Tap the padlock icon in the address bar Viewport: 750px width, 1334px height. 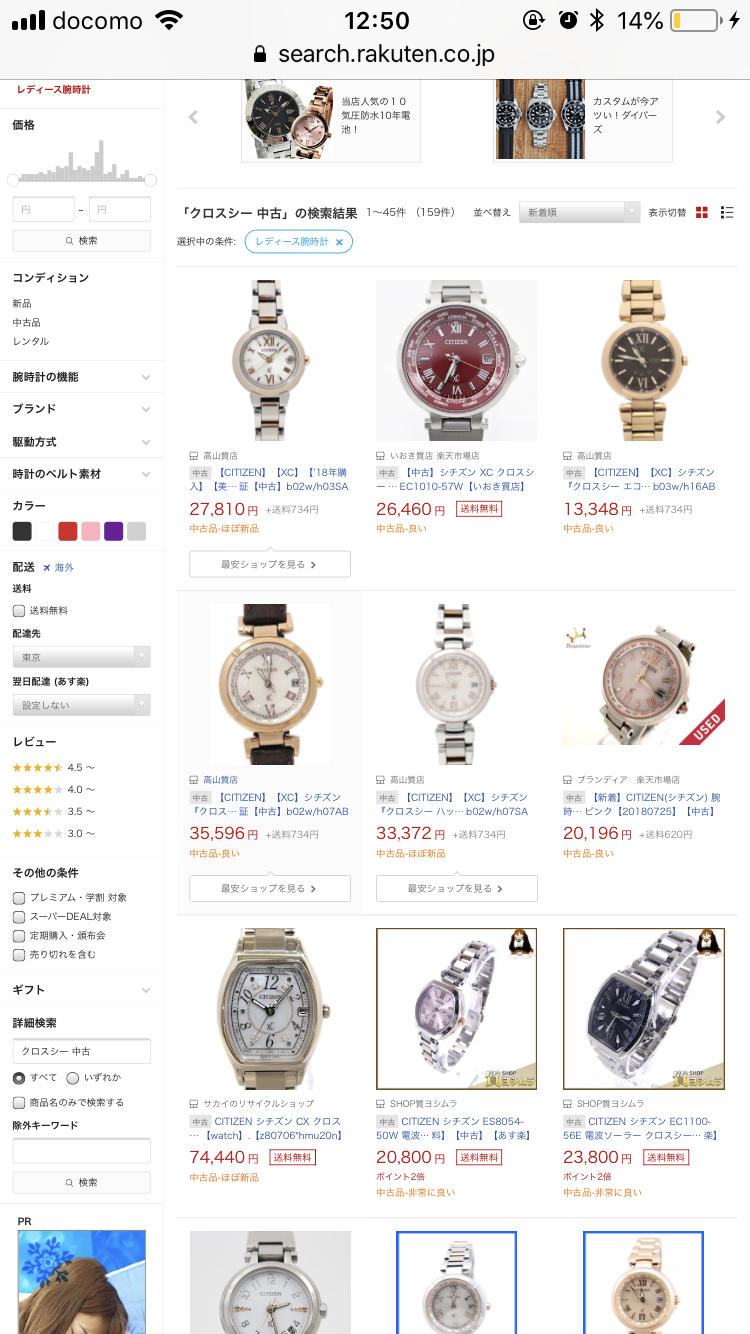point(261,54)
